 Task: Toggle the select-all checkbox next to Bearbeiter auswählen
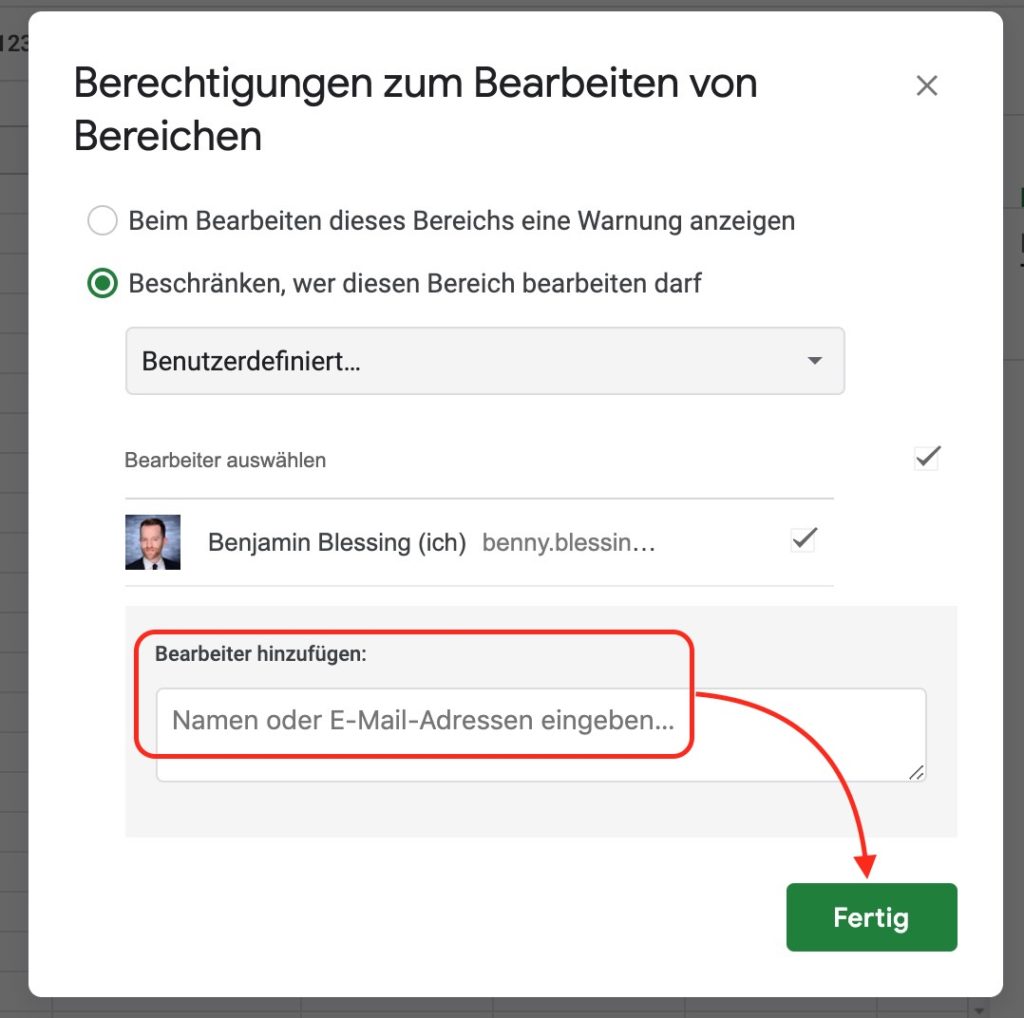927,458
